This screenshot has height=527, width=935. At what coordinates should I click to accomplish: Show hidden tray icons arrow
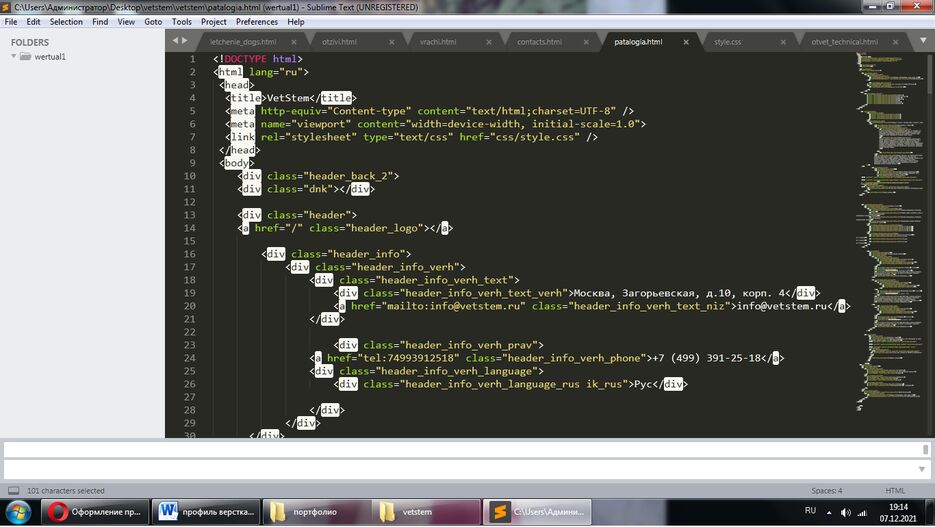coord(829,512)
